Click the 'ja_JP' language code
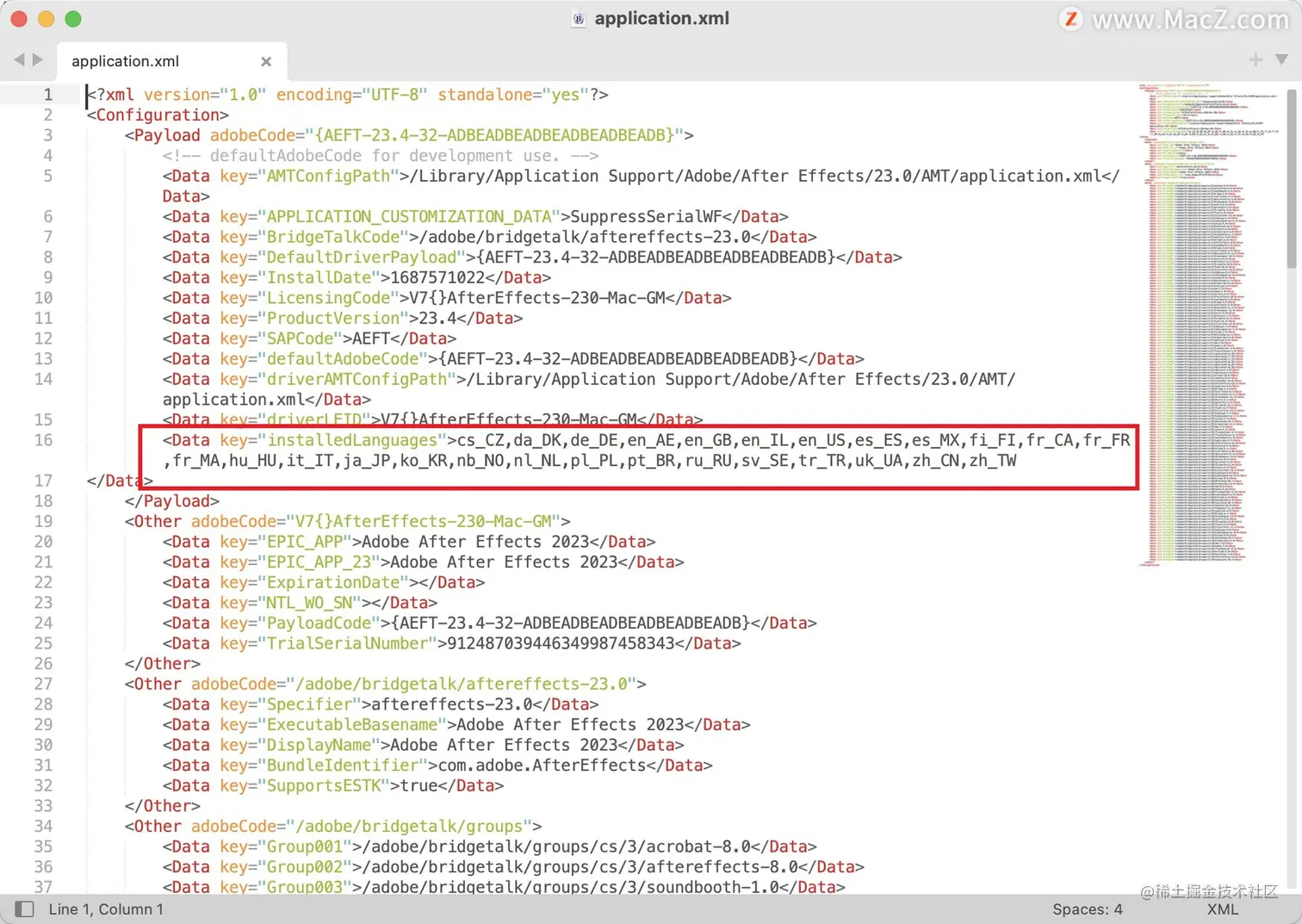The height and width of the screenshot is (924, 1302). pyautogui.click(x=366, y=461)
